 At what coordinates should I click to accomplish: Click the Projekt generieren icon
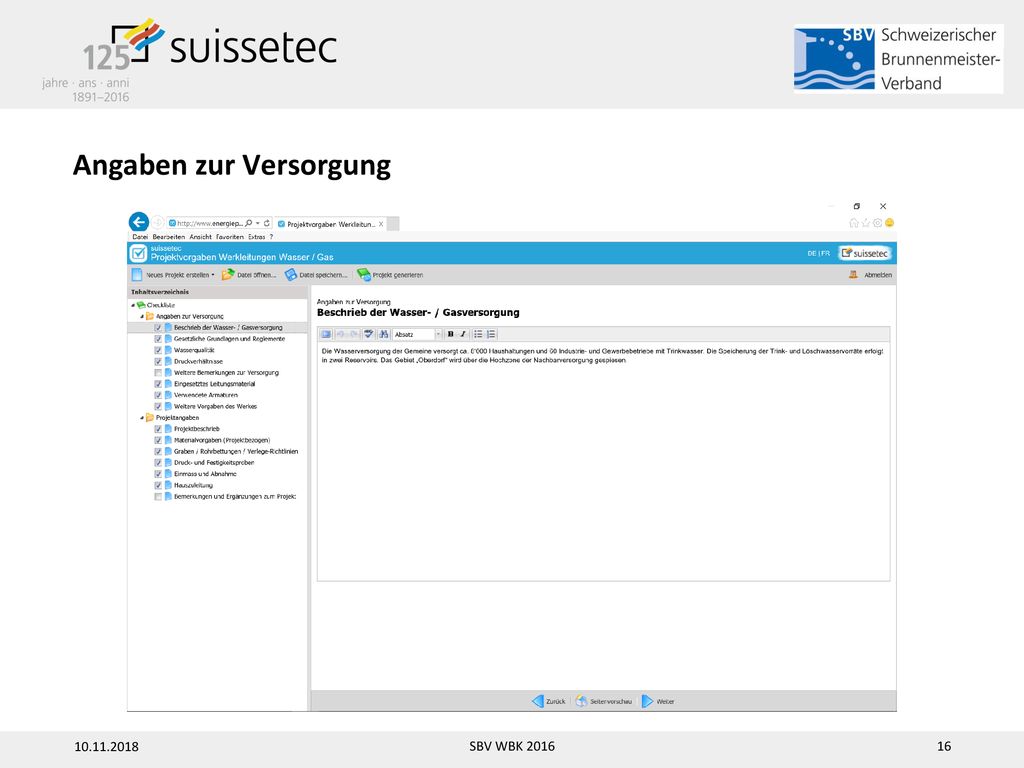pyautogui.click(x=364, y=275)
